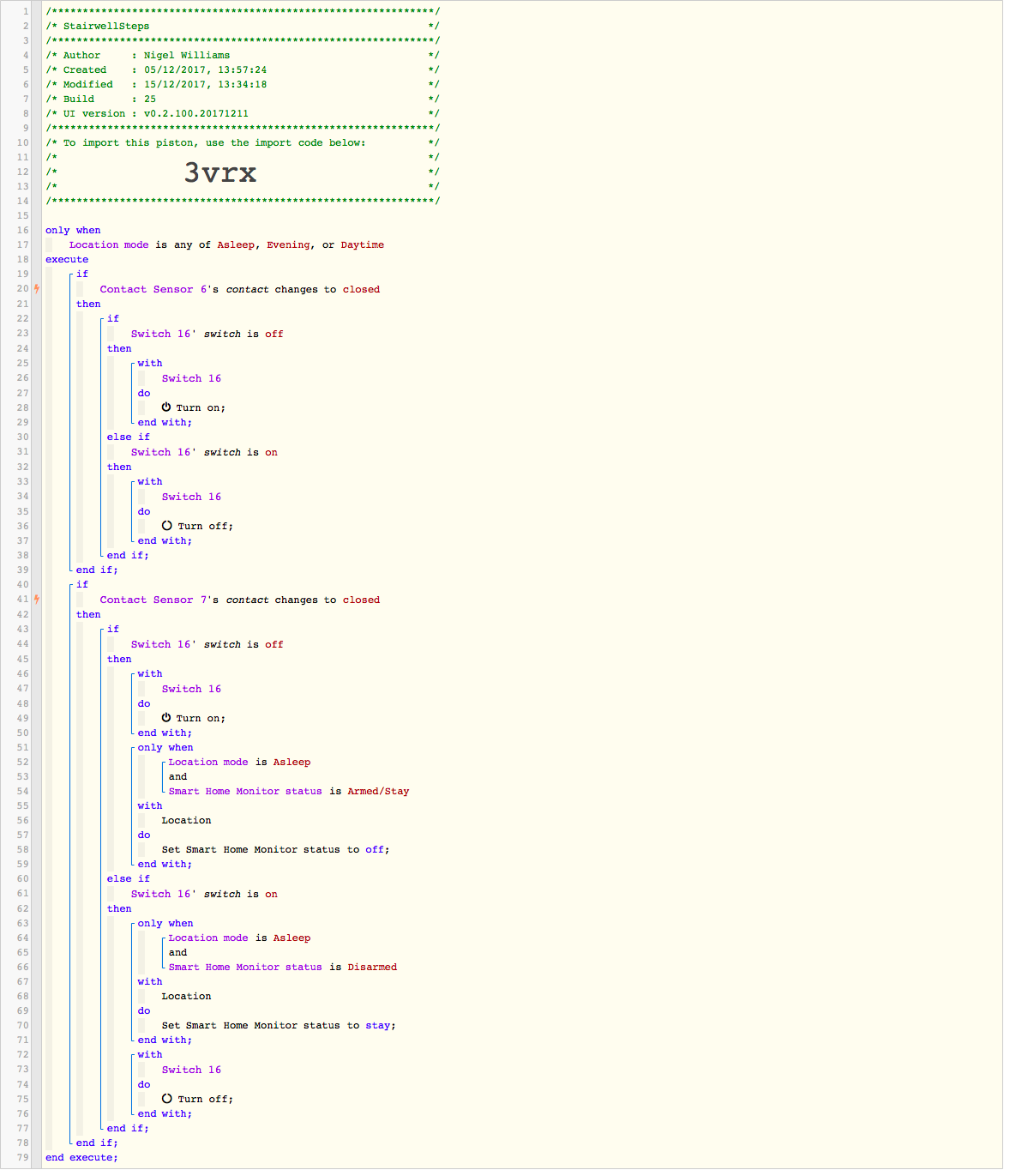The width and height of the screenshot is (1010, 1176).
Task: Click the 'closed' value on line 20
Action: pyautogui.click(x=361, y=289)
